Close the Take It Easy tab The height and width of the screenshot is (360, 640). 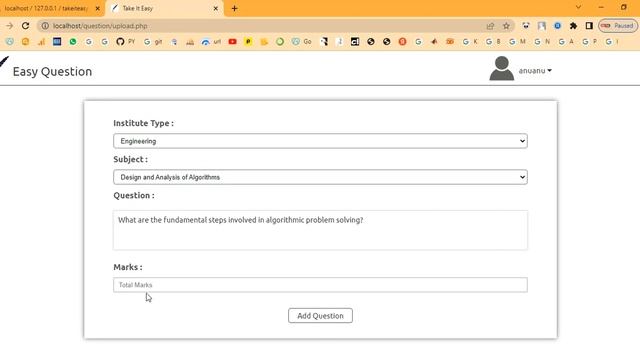(x=216, y=8)
